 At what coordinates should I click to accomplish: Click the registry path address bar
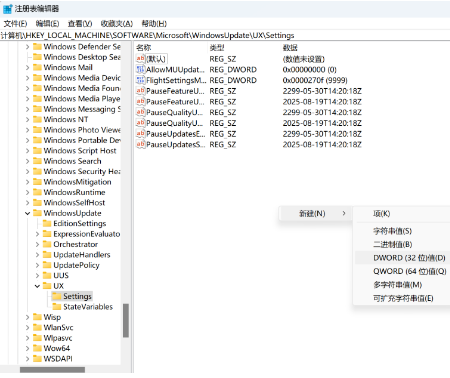click(x=225, y=35)
